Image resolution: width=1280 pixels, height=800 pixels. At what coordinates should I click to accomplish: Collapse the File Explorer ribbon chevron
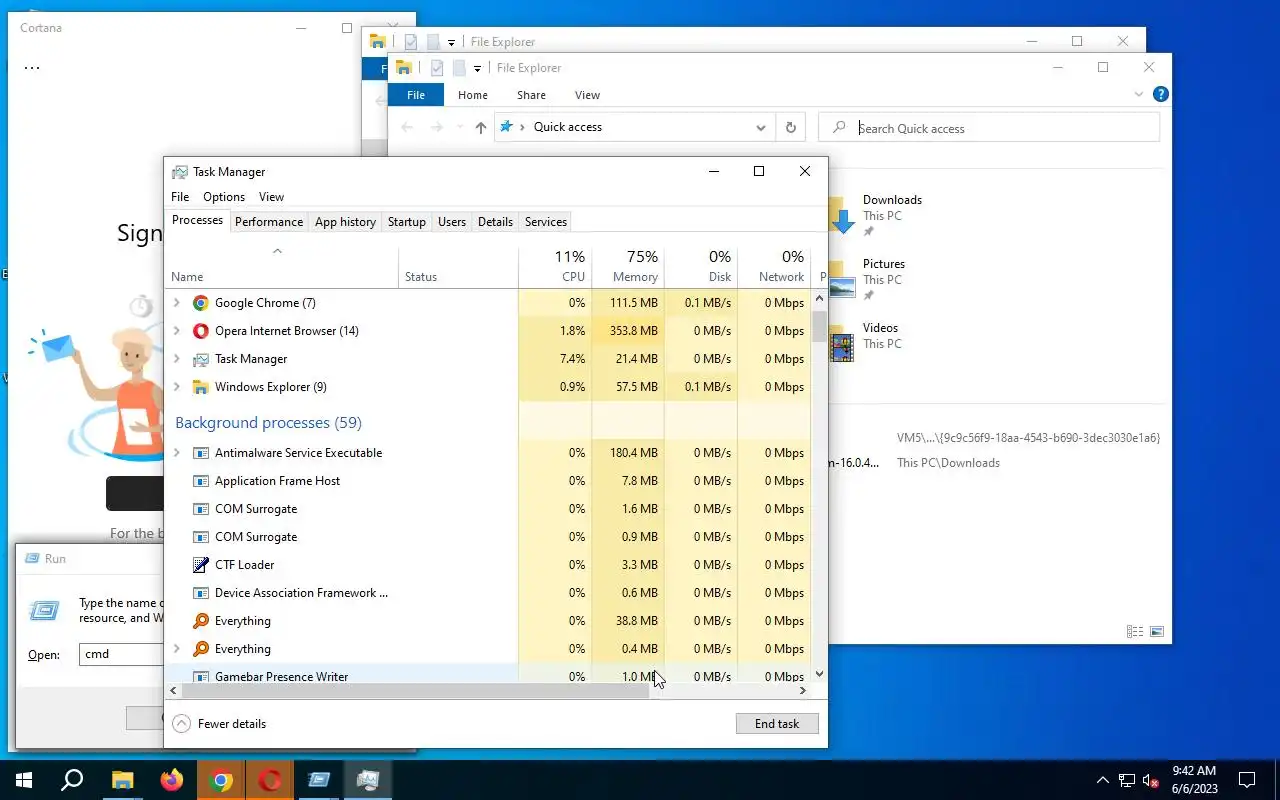(x=1139, y=95)
